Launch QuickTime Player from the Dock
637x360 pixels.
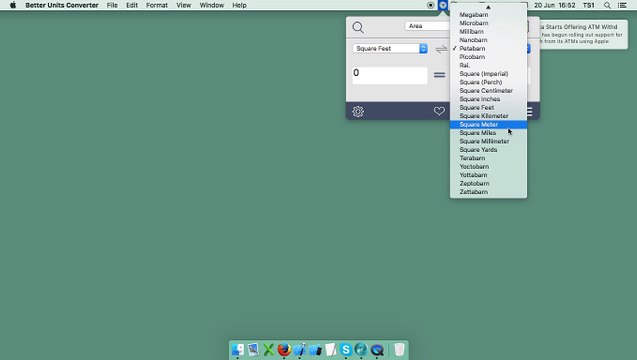coord(377,349)
